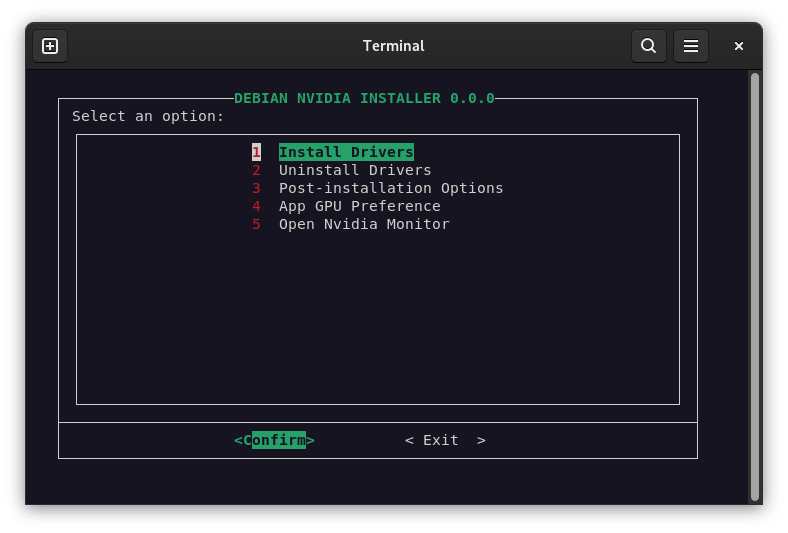The image size is (788, 533).
Task: Click the search magnifier icon
Action: (x=648, y=46)
